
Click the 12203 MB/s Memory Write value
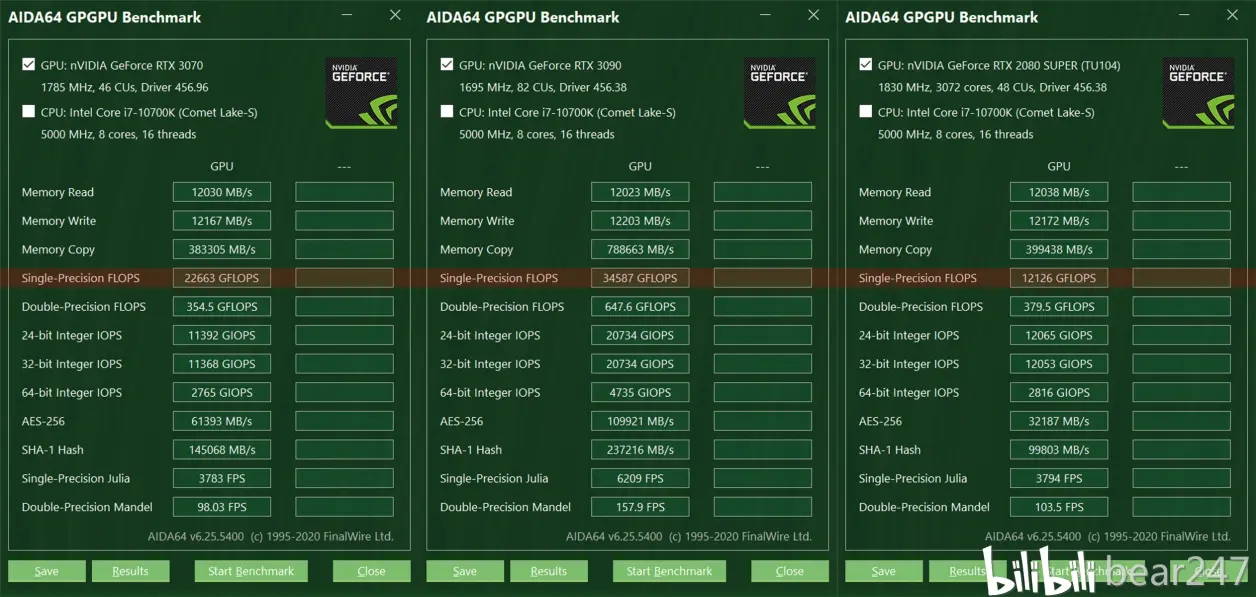(640, 221)
